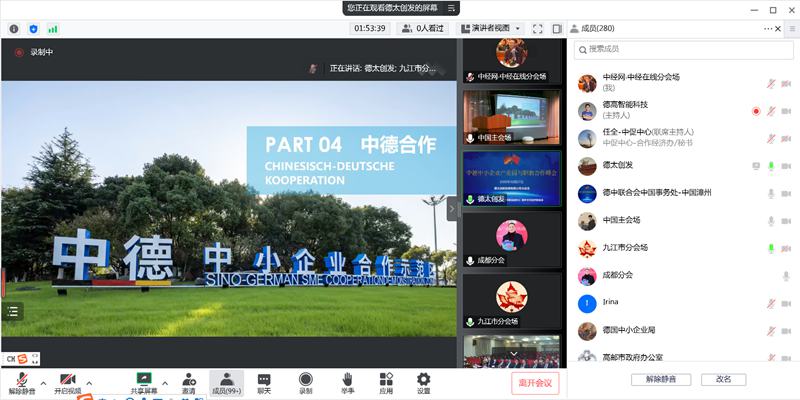Select 中国主会场 in members list

tap(684, 220)
